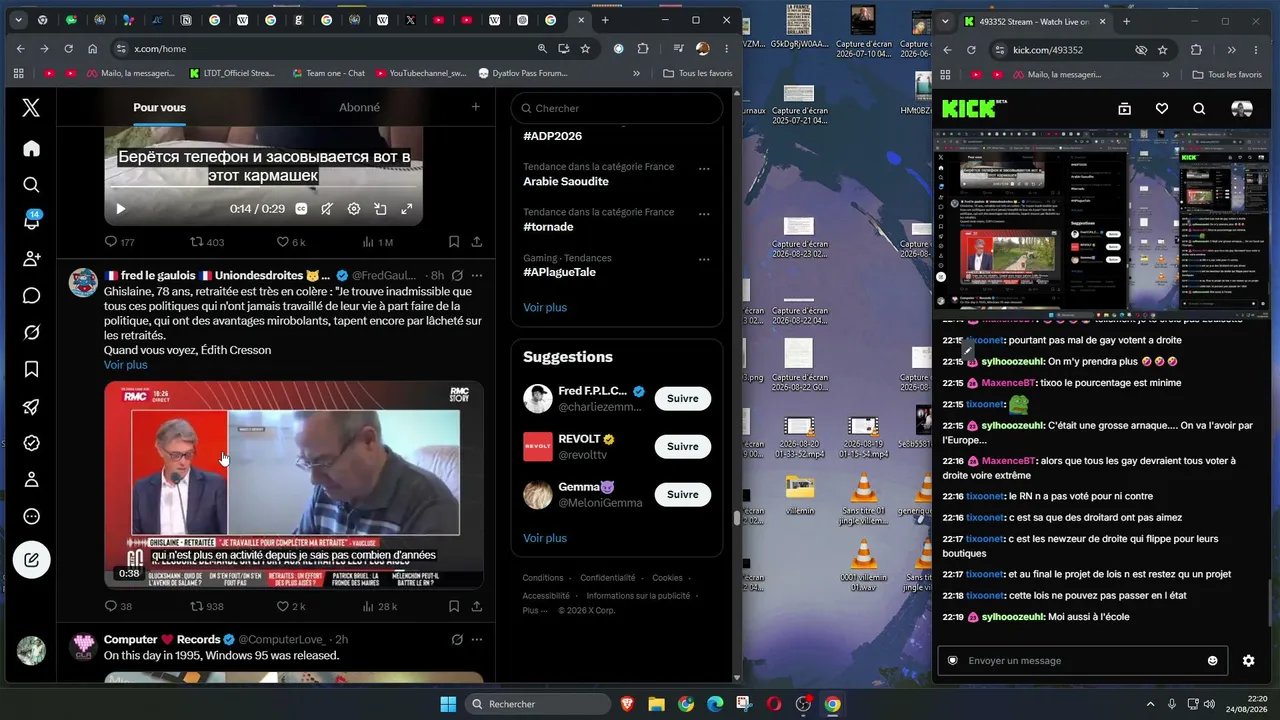
Task: Show more suggestions with Voir plus
Action: coord(545,538)
